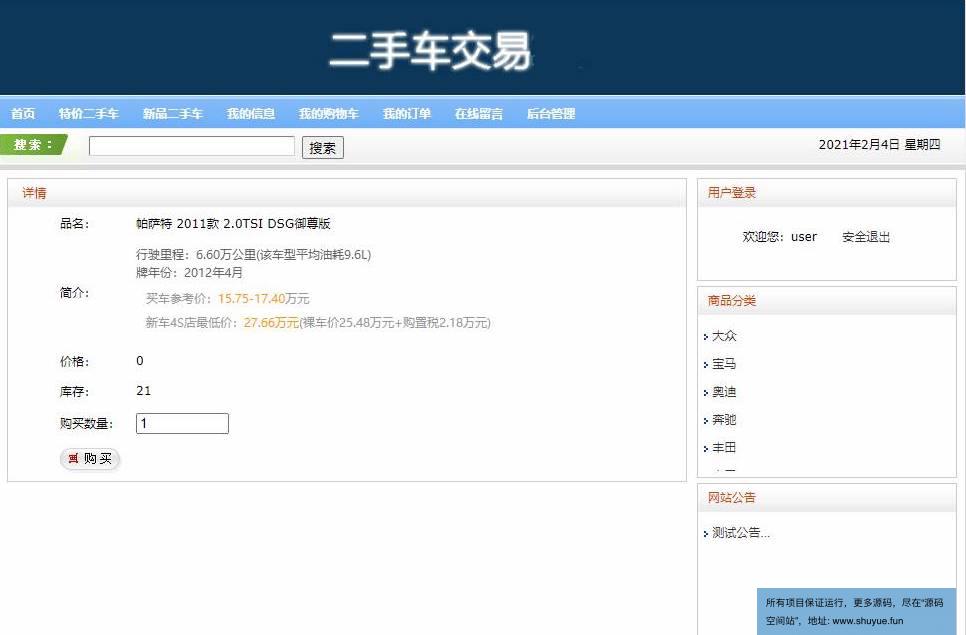
Task: Focus the search text box
Action: click(192, 146)
